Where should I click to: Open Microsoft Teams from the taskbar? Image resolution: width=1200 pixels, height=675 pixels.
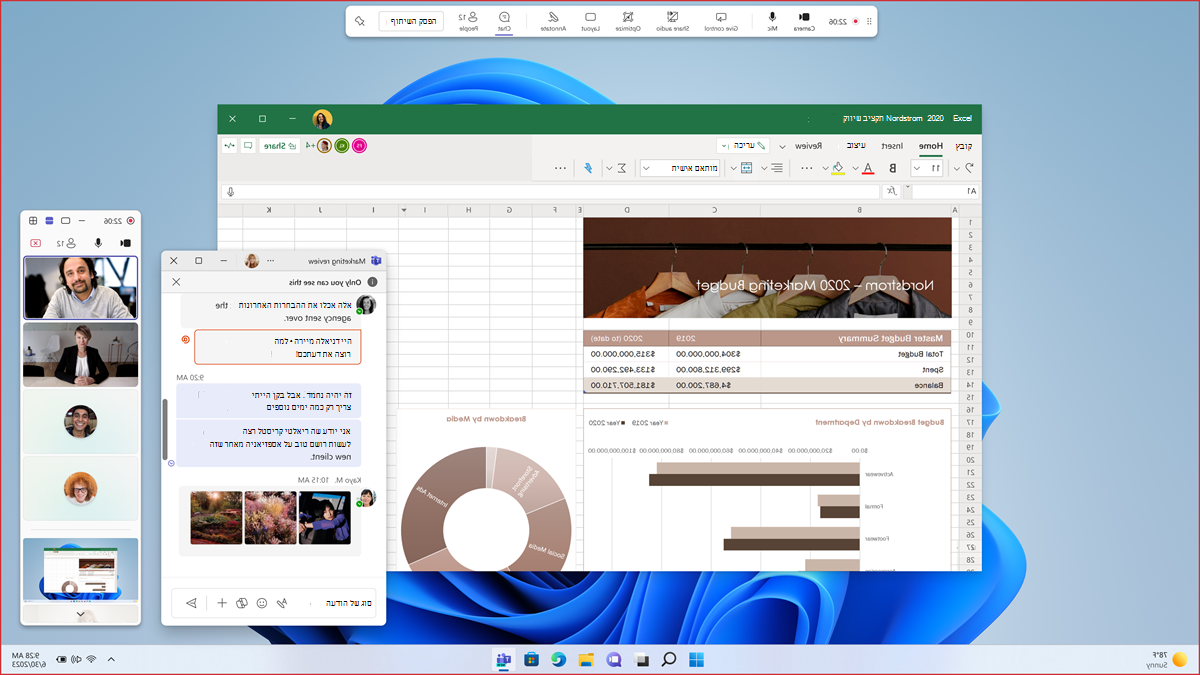point(504,659)
